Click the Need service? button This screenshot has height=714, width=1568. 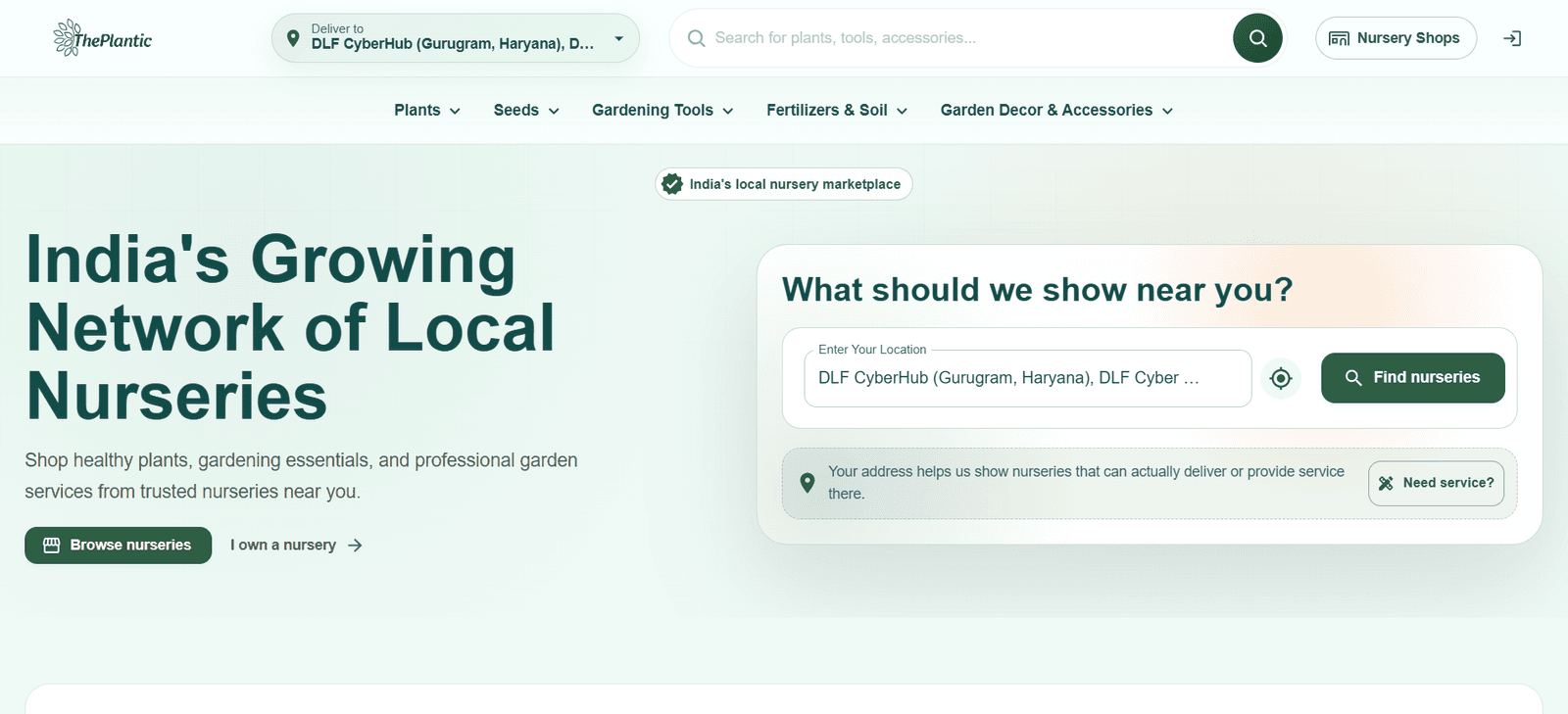[x=1436, y=483]
